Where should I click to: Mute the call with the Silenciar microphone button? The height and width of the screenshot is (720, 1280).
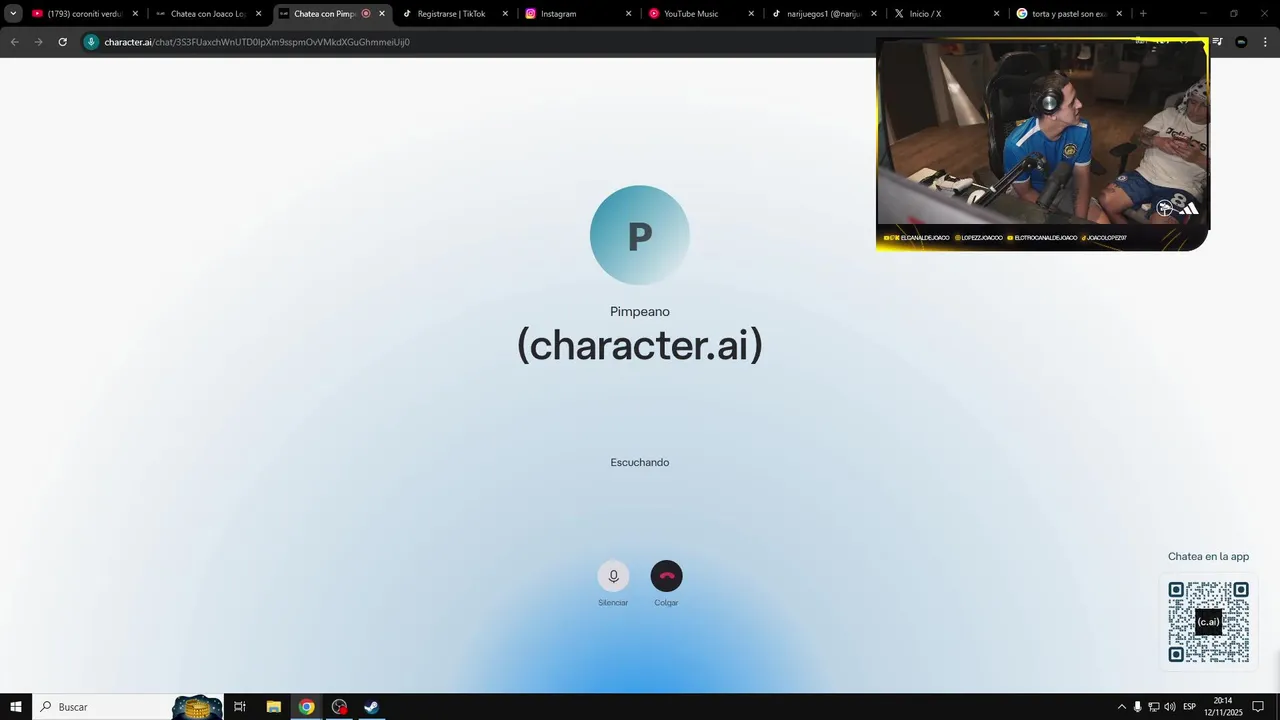(x=613, y=576)
